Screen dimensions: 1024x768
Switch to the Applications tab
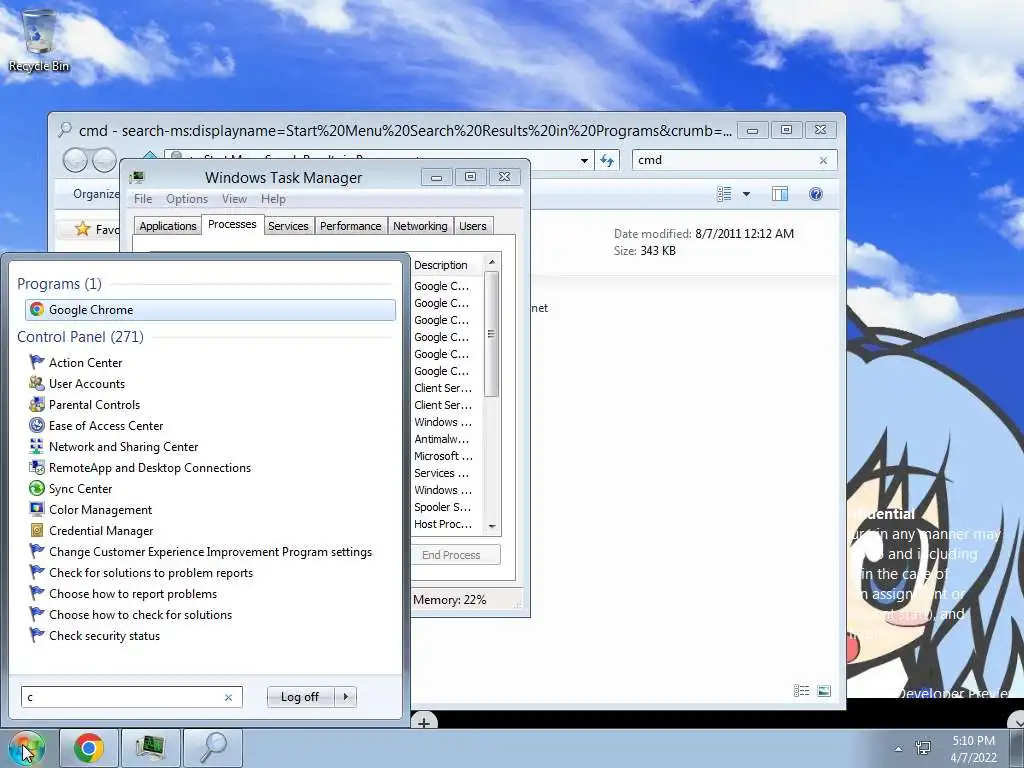pyautogui.click(x=168, y=226)
